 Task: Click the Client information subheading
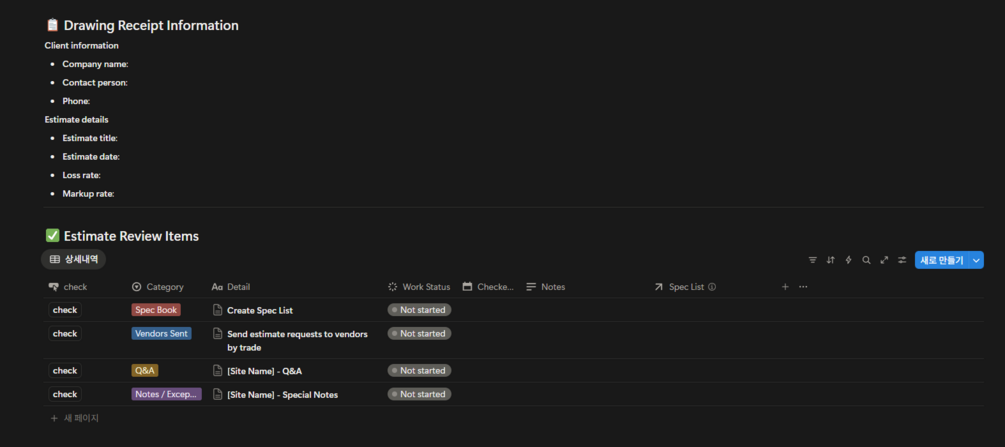[x=81, y=46]
